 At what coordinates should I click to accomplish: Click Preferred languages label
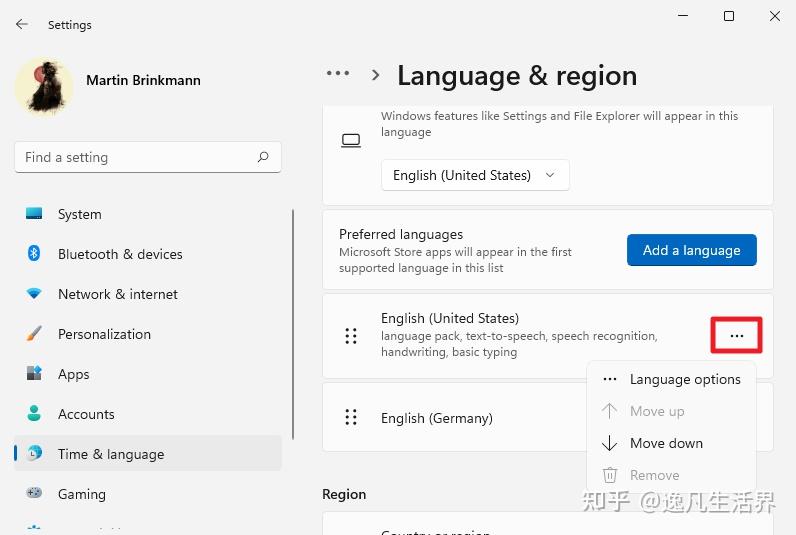click(401, 234)
